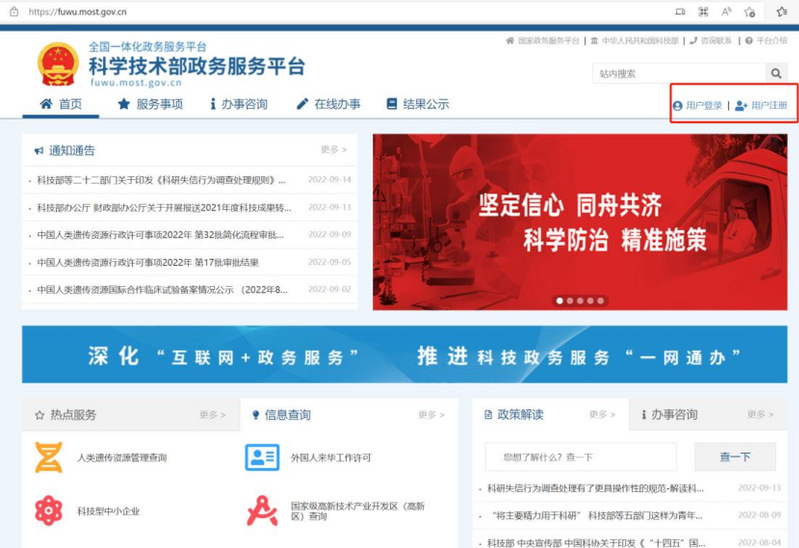Viewport: 799px width, 548px height.
Task: Add page to favorites star icon
Action: coord(750,12)
